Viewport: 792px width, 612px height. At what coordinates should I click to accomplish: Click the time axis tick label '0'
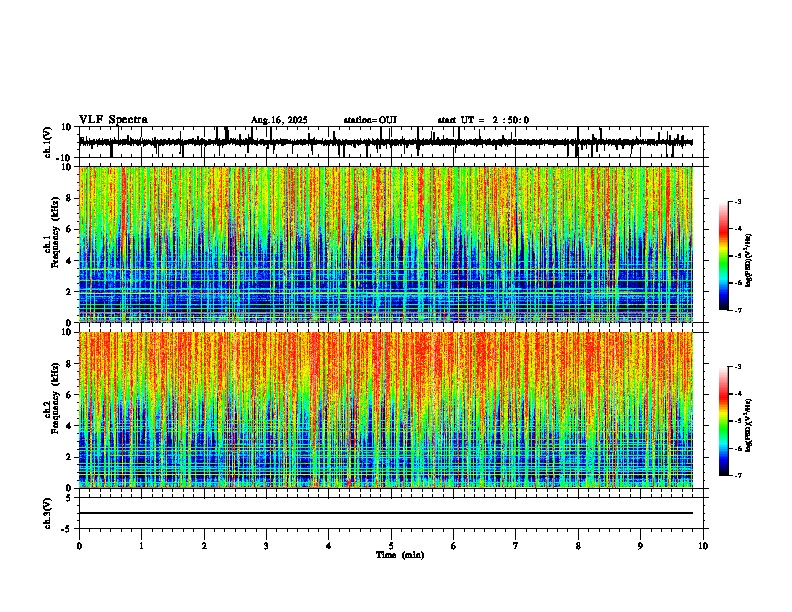pyautogui.click(x=79, y=546)
